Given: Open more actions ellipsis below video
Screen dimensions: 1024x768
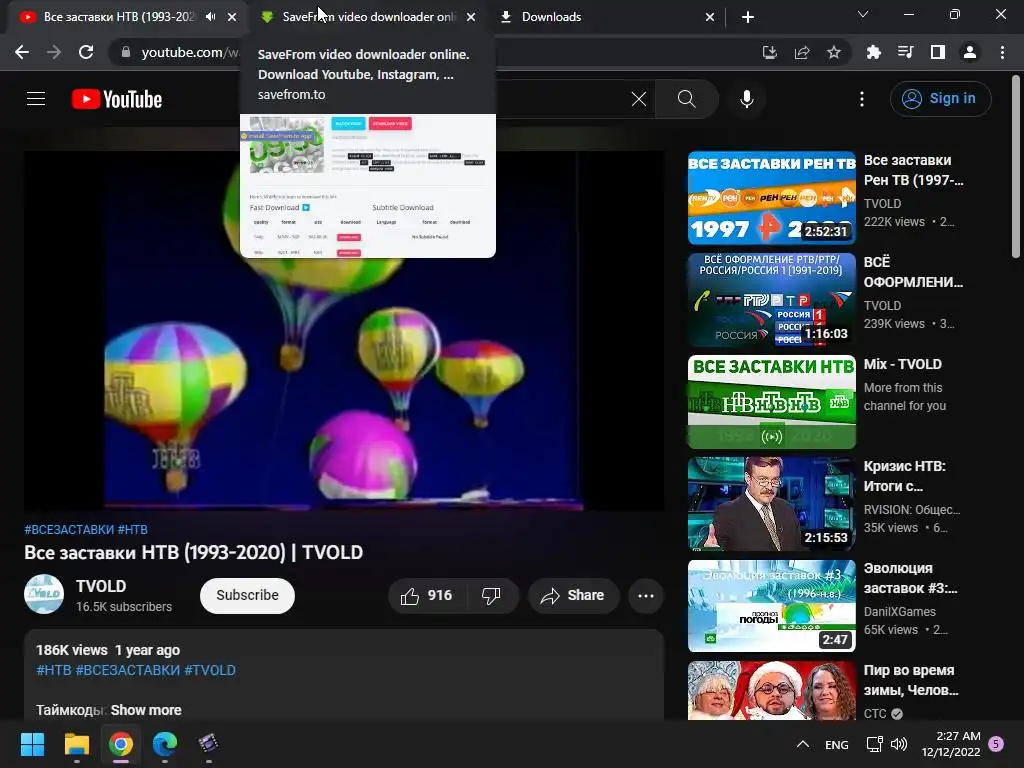Looking at the screenshot, I should (646, 596).
